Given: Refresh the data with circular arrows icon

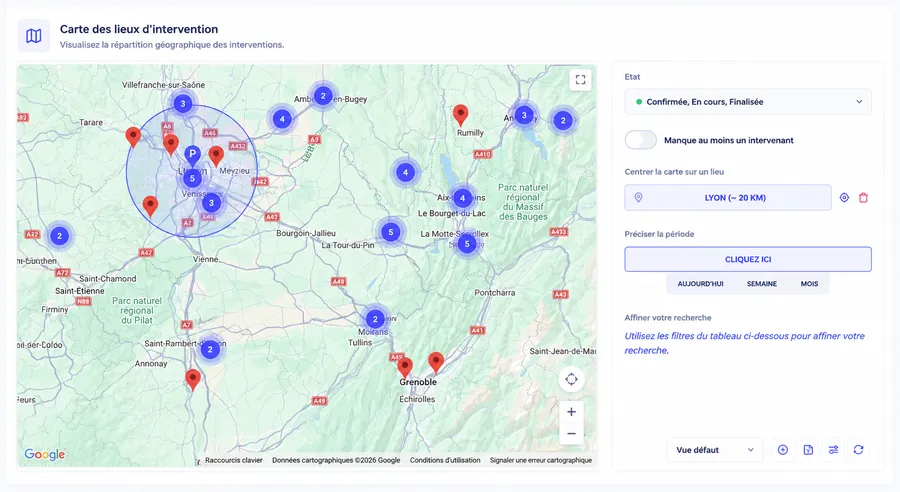Looking at the screenshot, I should click(x=858, y=450).
